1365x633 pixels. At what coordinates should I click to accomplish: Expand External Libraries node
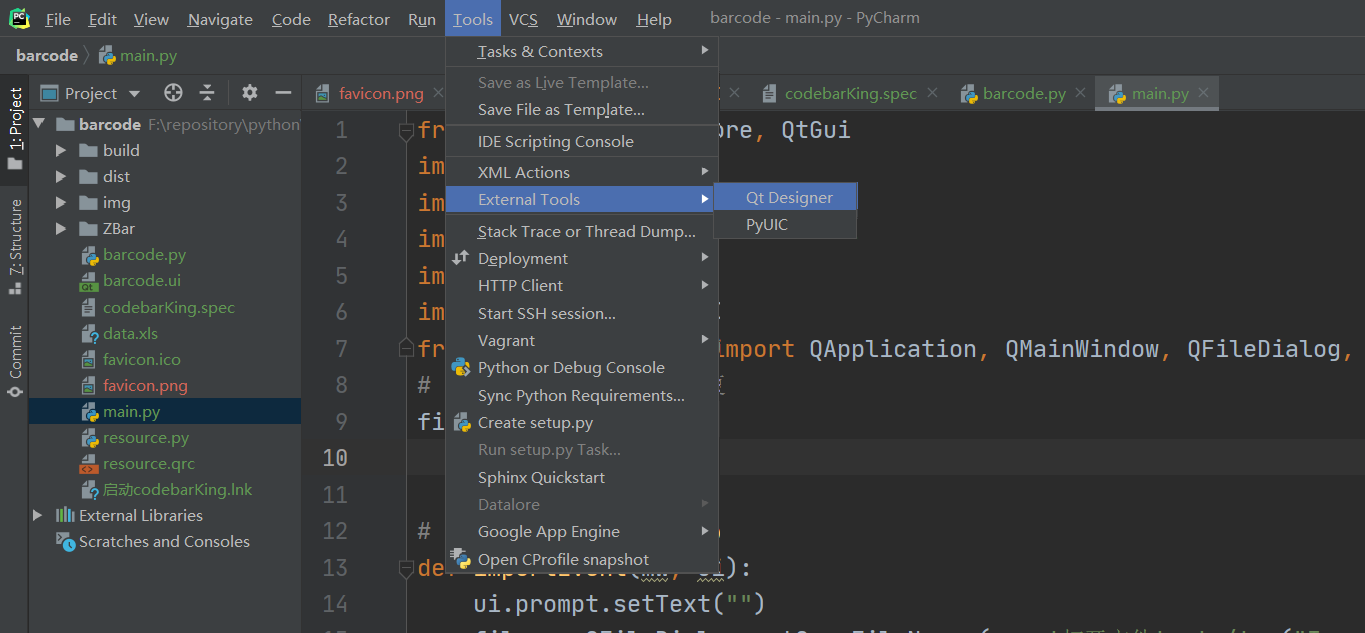38,515
